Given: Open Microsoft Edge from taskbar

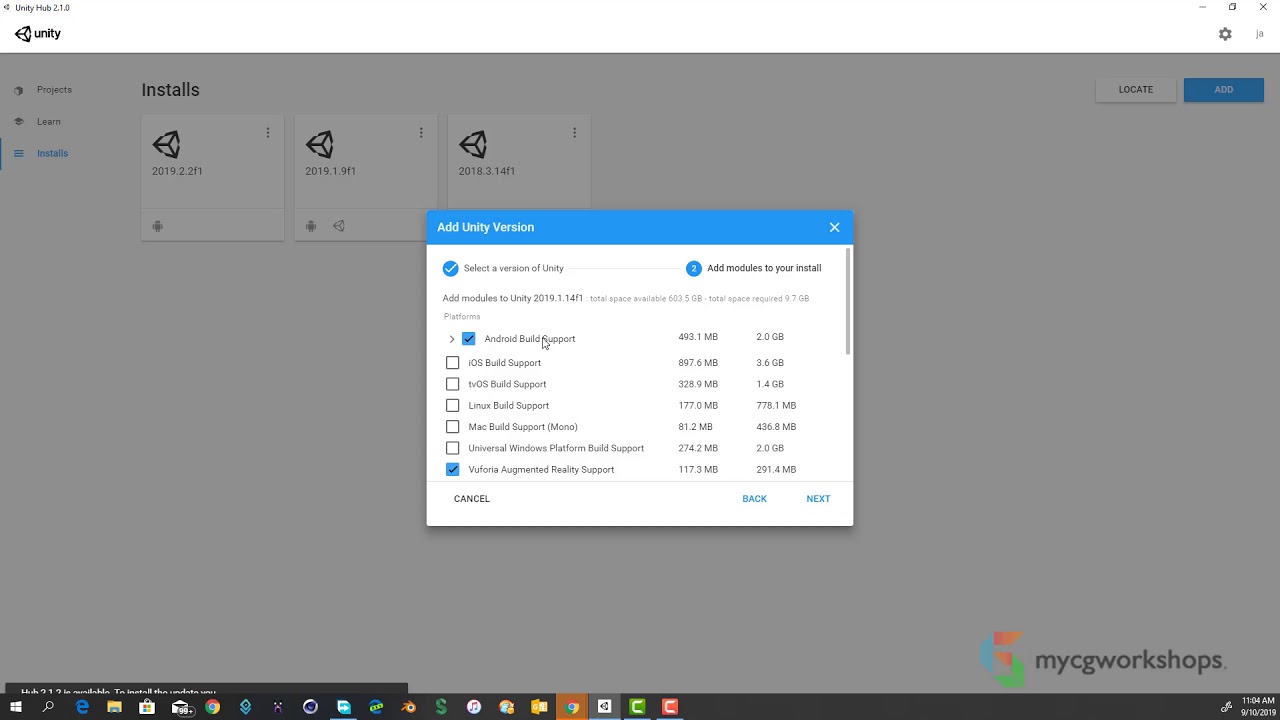Looking at the screenshot, I should coord(82,707).
